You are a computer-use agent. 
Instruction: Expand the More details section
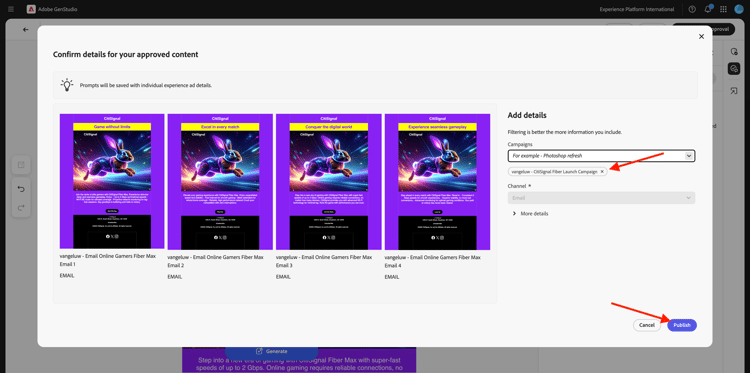(530, 213)
